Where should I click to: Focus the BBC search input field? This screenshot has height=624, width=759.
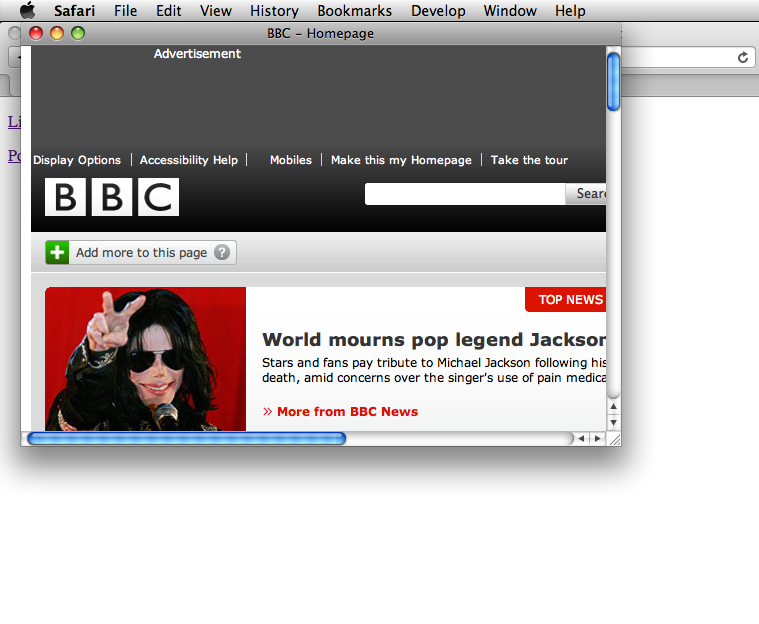465,194
